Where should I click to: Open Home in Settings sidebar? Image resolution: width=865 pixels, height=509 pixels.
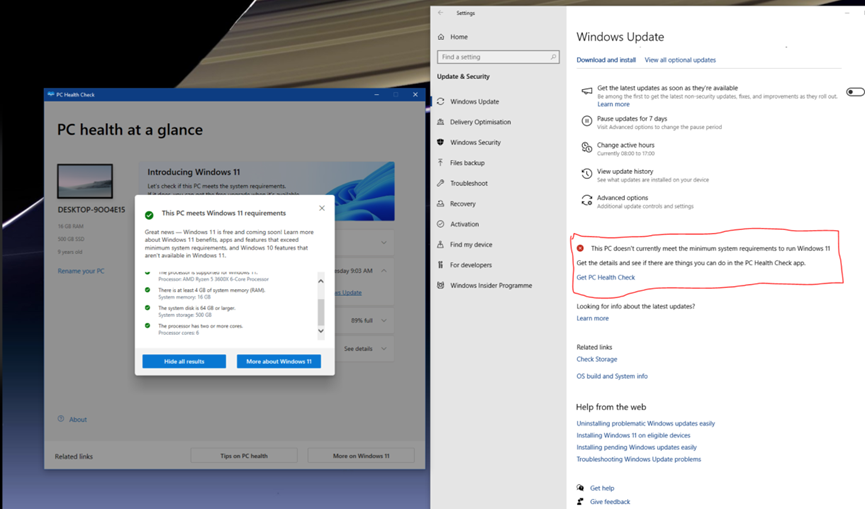(458, 37)
